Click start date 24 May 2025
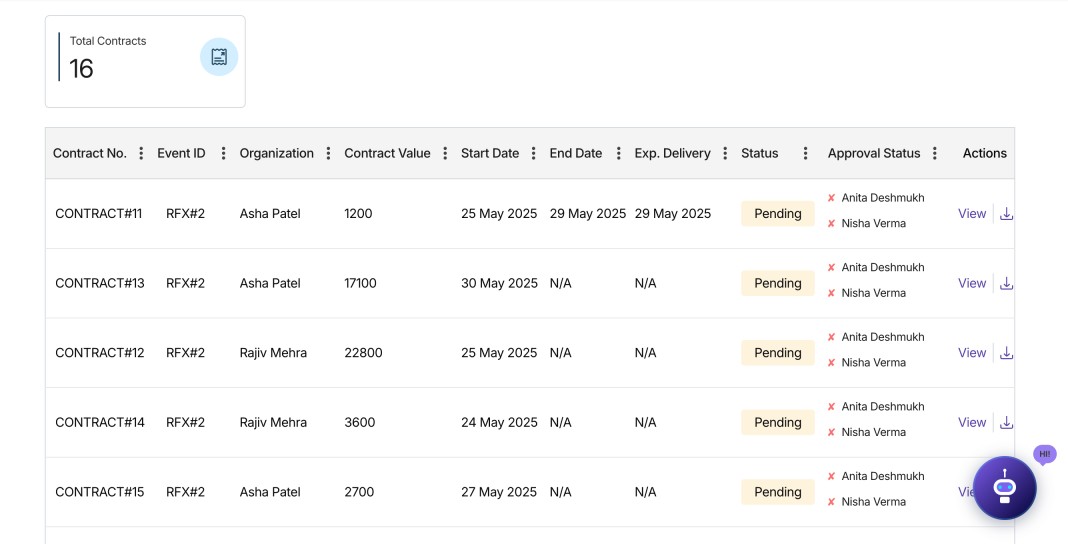This screenshot has height=544, width=1068. pyautogui.click(x=499, y=422)
